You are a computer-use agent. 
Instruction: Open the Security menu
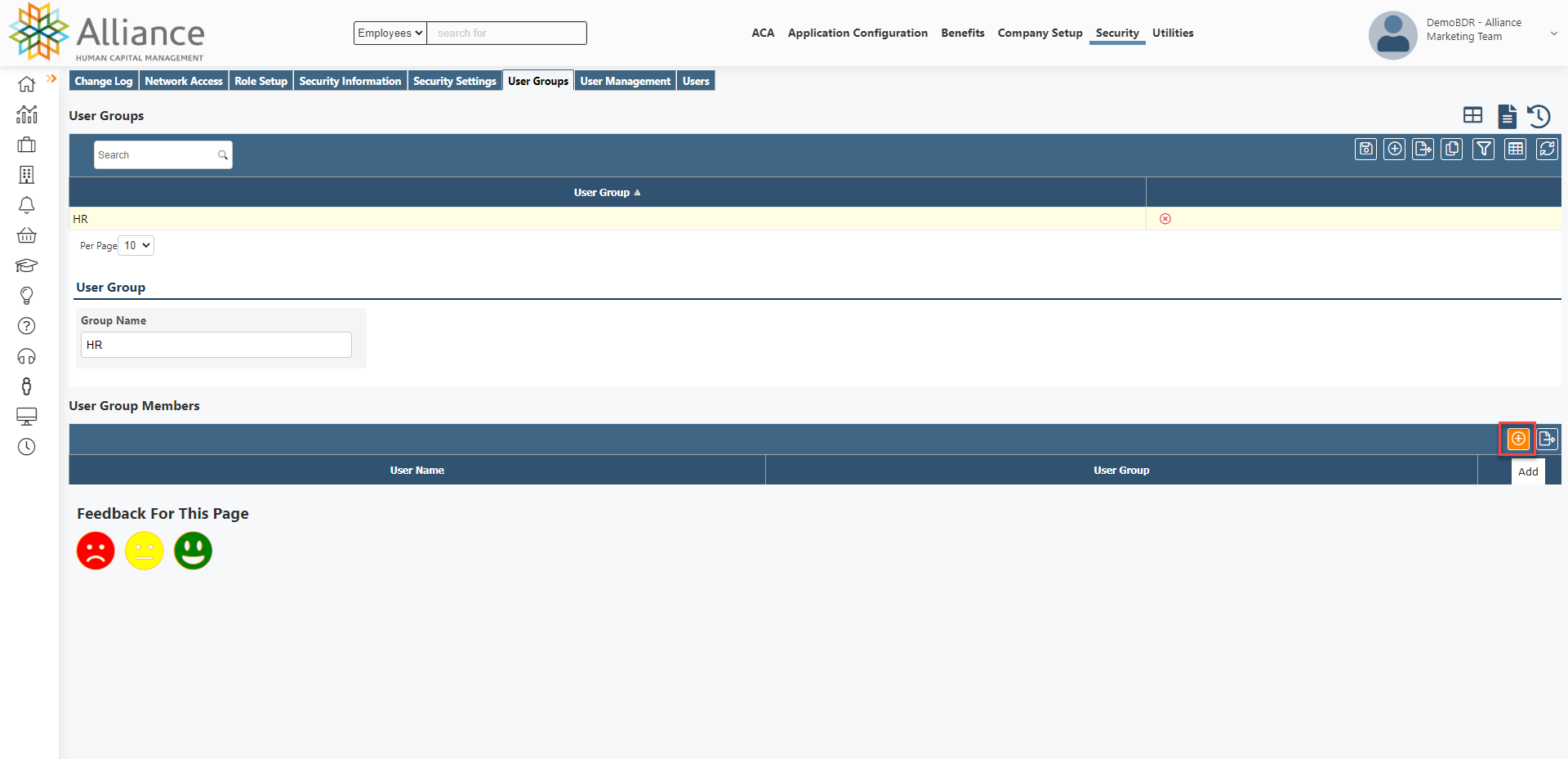coord(1117,33)
